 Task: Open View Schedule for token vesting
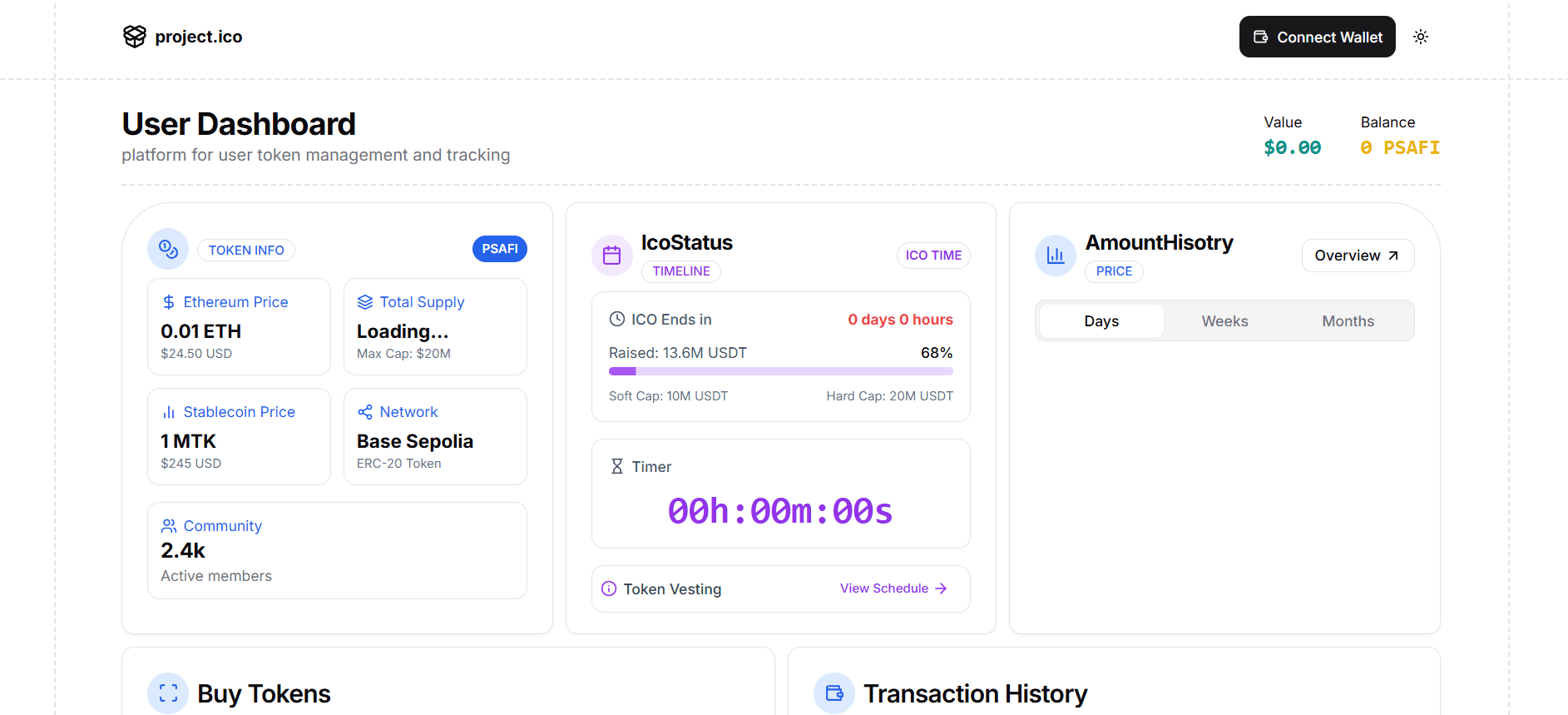(x=893, y=588)
